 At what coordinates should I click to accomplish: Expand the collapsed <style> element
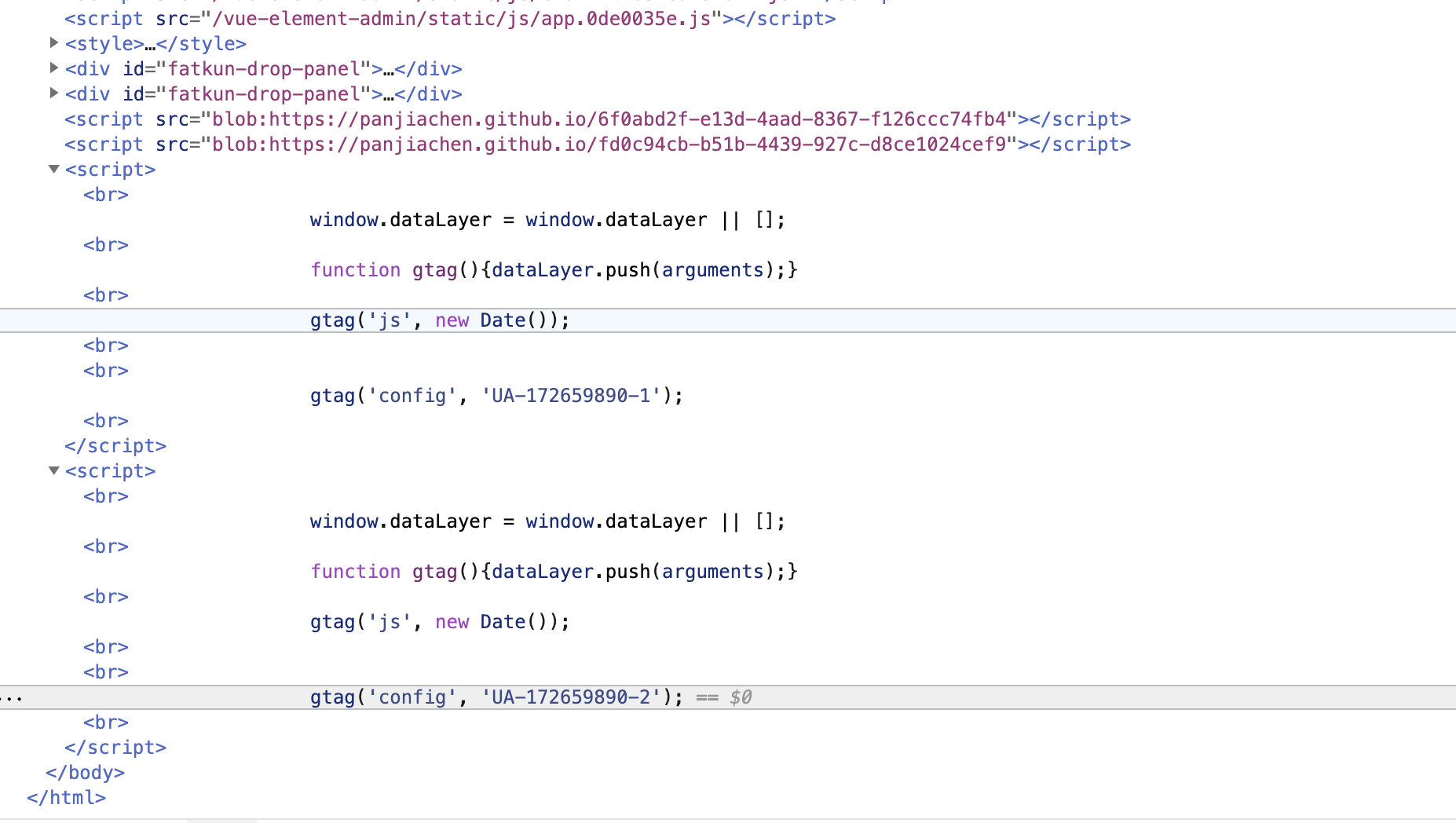point(53,43)
